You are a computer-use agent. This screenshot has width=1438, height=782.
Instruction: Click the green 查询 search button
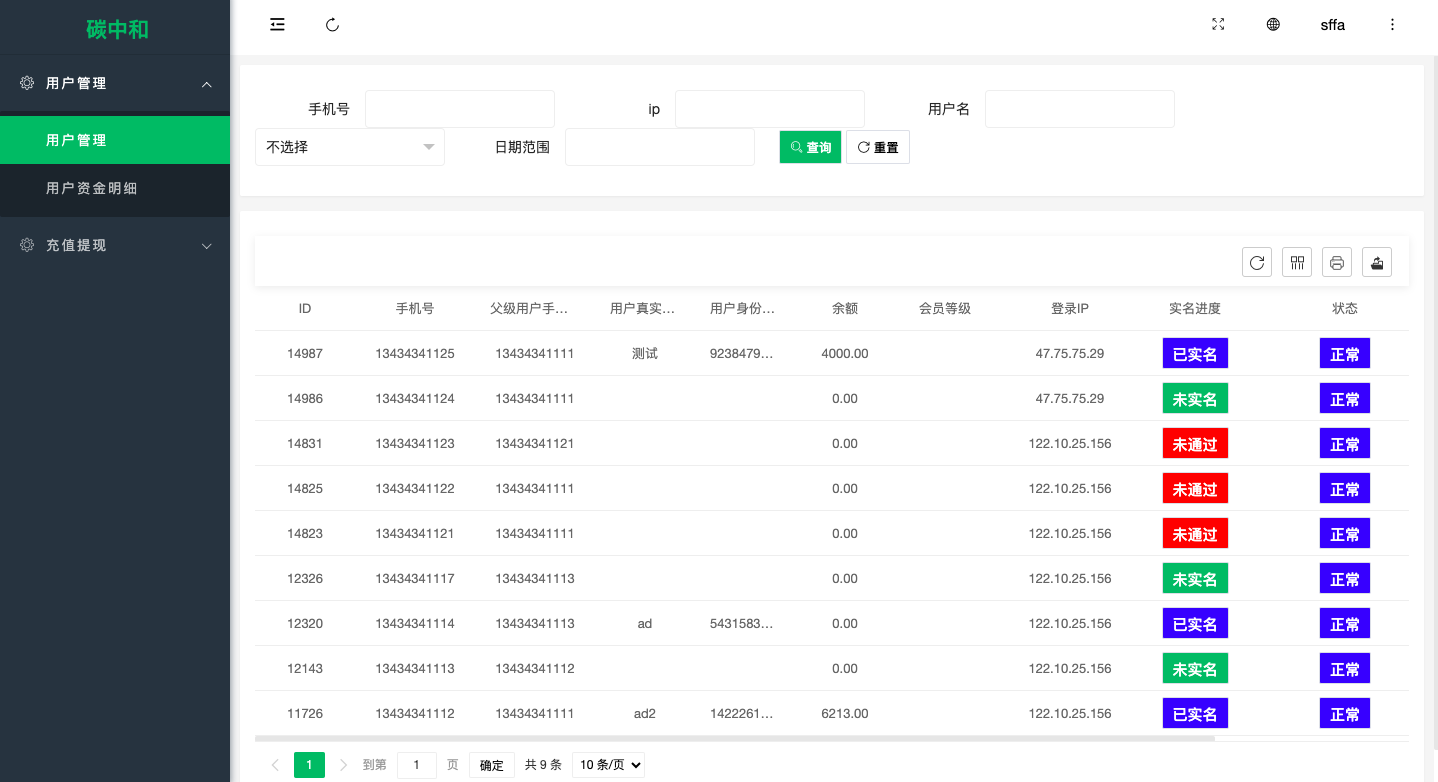click(810, 147)
